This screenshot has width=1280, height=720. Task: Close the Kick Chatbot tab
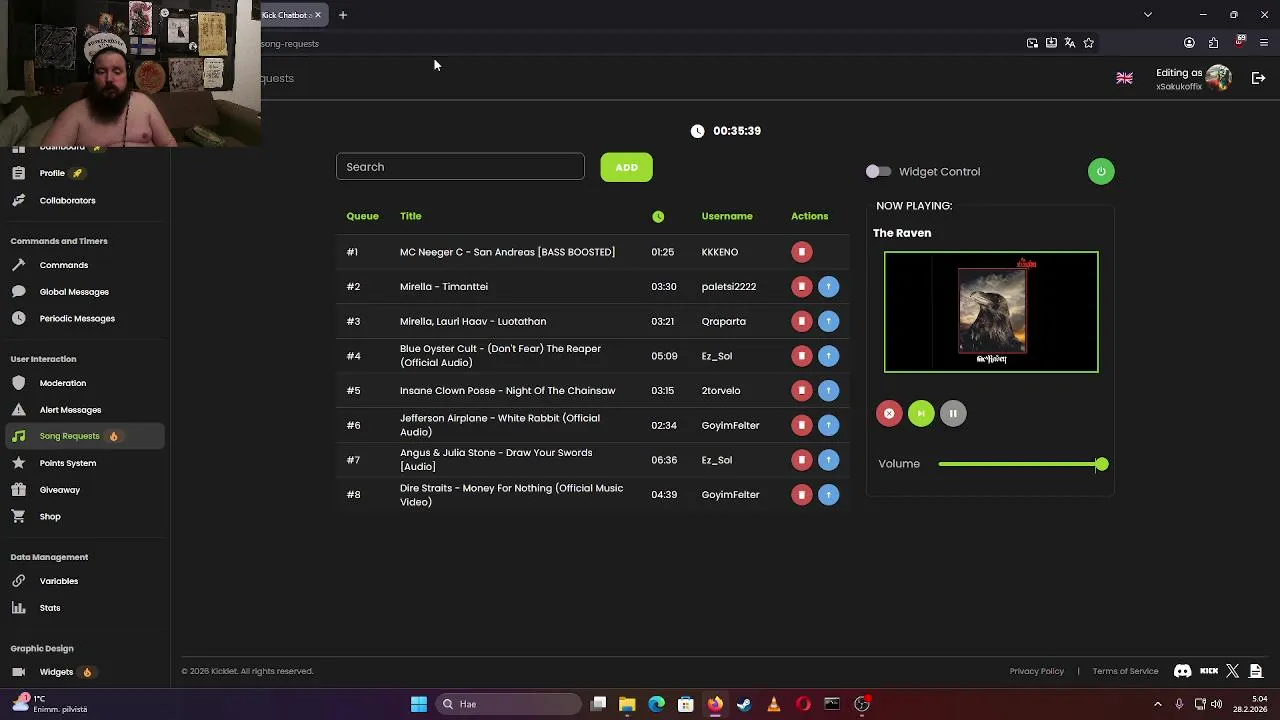click(318, 15)
